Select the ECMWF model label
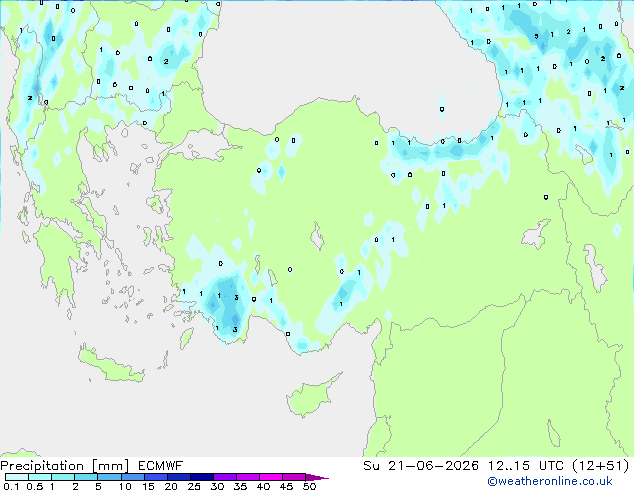The width and height of the screenshot is (634, 490). click(x=161, y=466)
